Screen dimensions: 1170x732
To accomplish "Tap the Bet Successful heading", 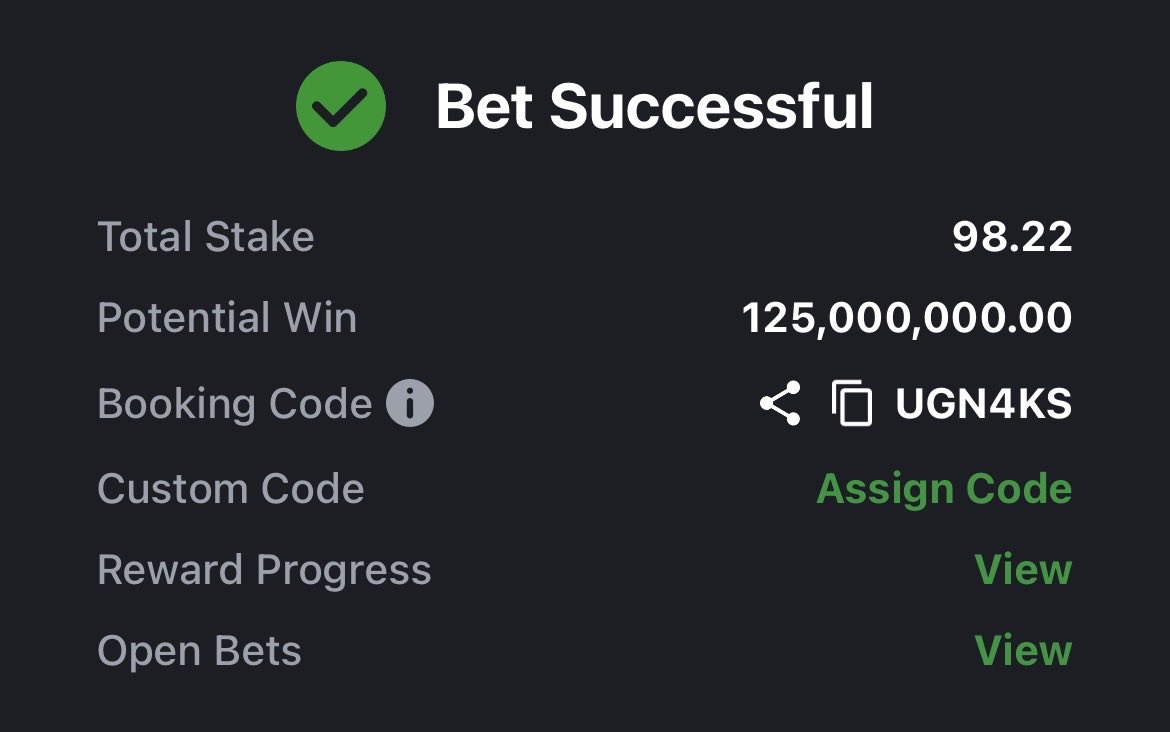I will point(654,107).
